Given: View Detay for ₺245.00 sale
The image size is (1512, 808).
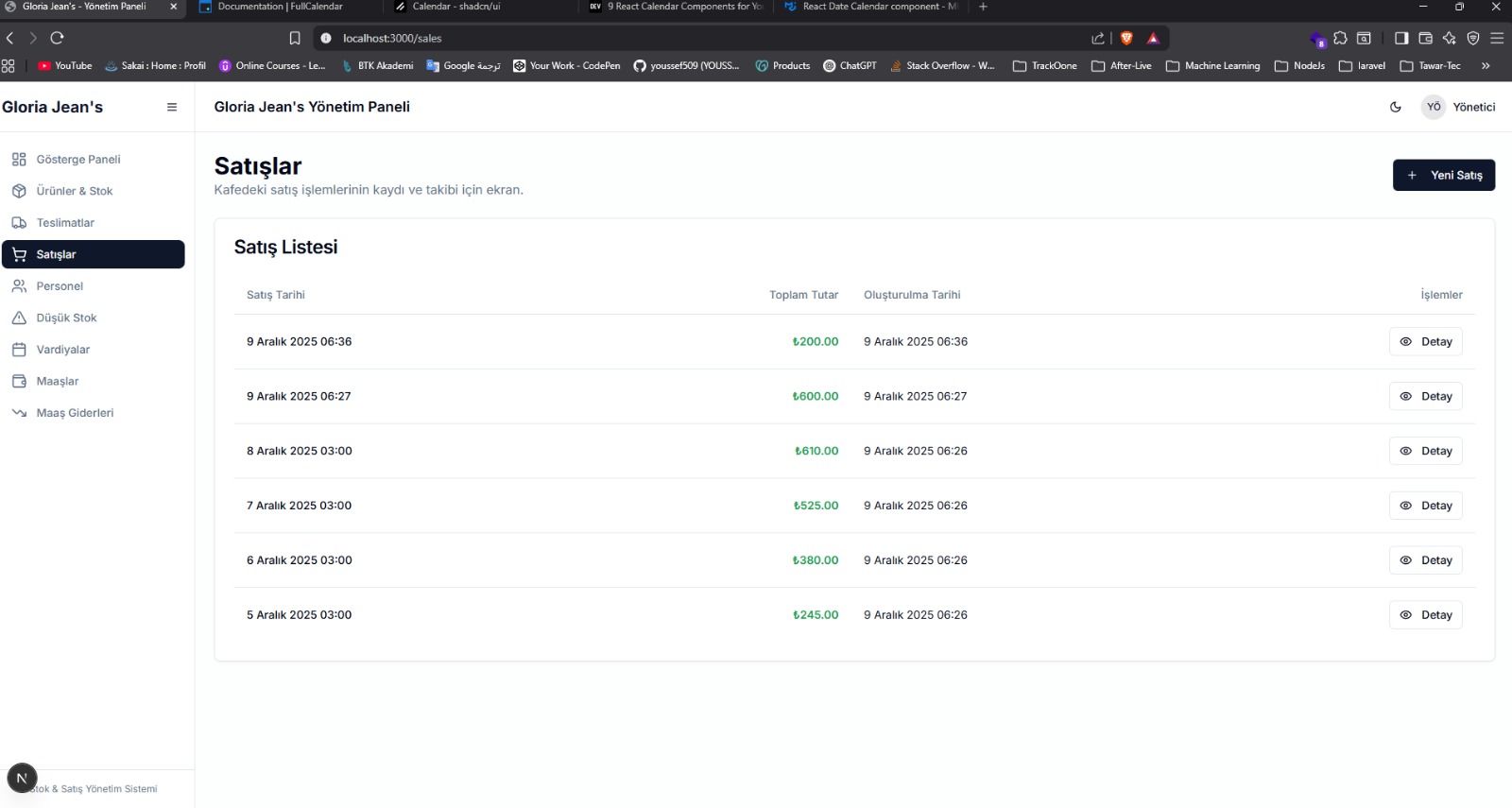Looking at the screenshot, I should point(1425,615).
